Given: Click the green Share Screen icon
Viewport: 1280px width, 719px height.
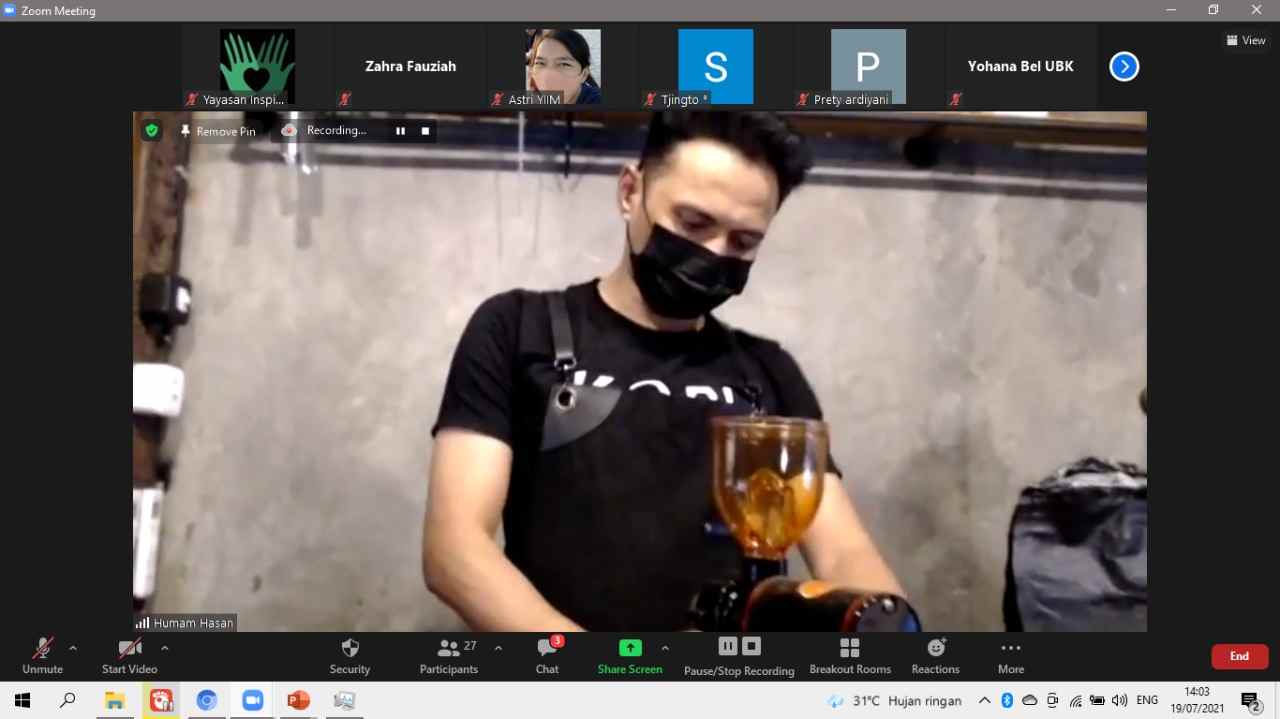Looking at the screenshot, I should click(630, 648).
